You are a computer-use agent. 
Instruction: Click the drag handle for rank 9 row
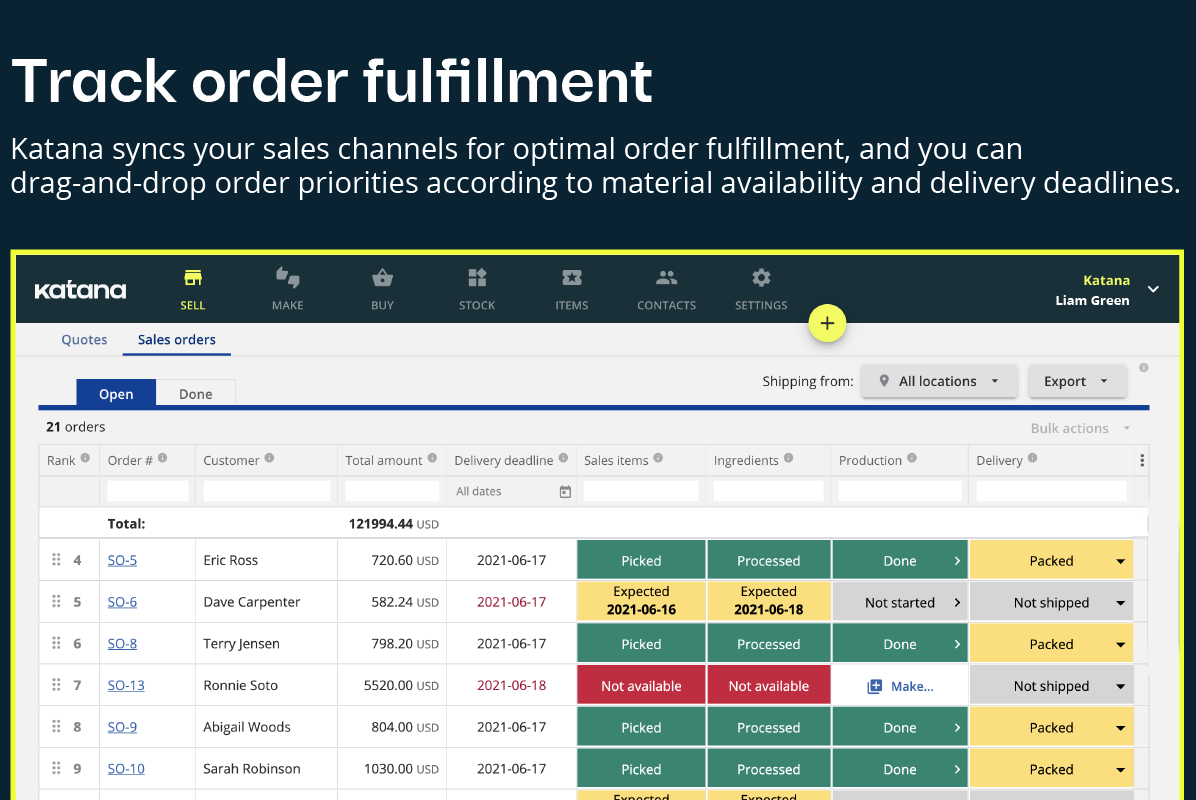point(56,768)
